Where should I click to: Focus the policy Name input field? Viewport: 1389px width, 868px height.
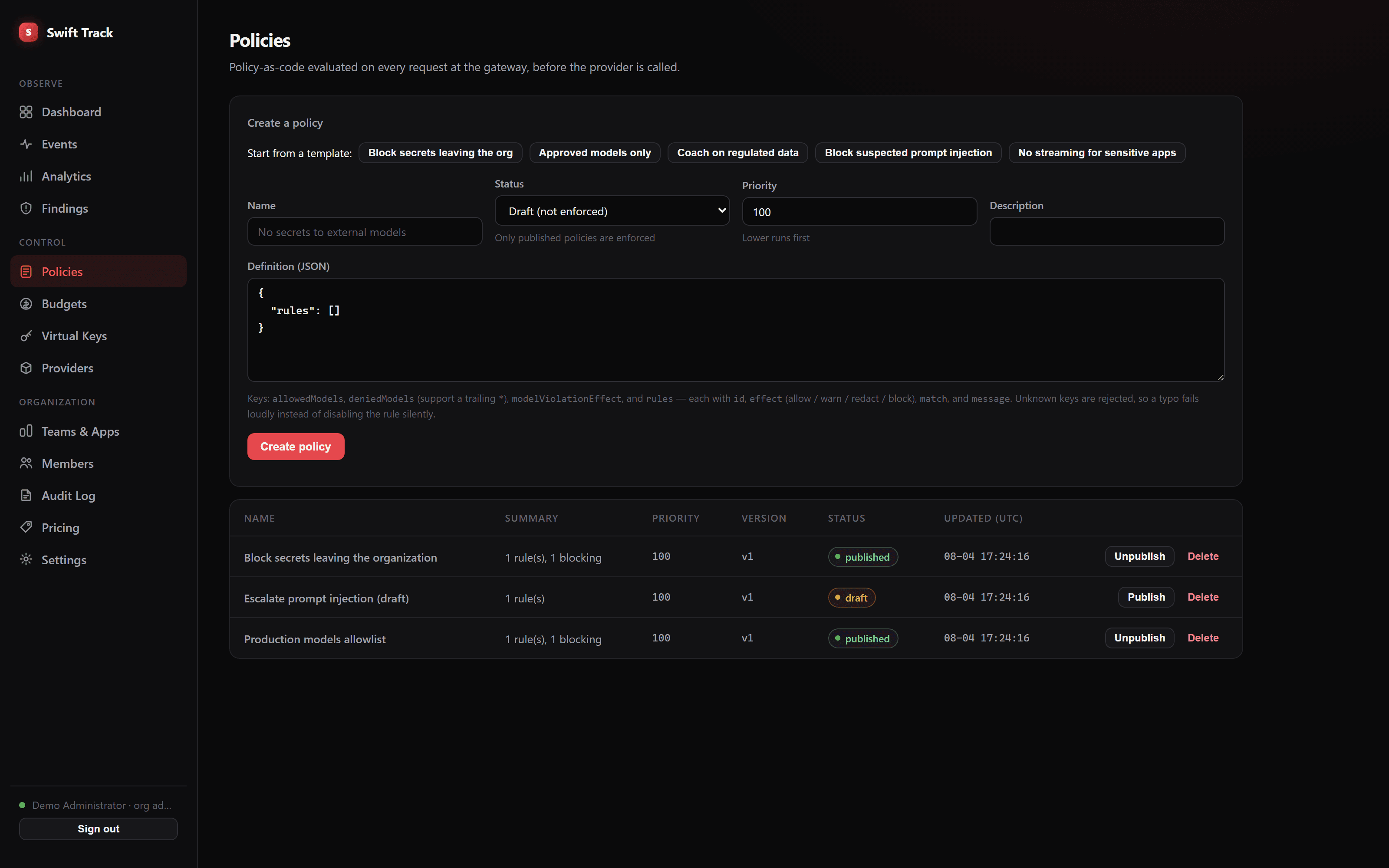tap(365, 231)
